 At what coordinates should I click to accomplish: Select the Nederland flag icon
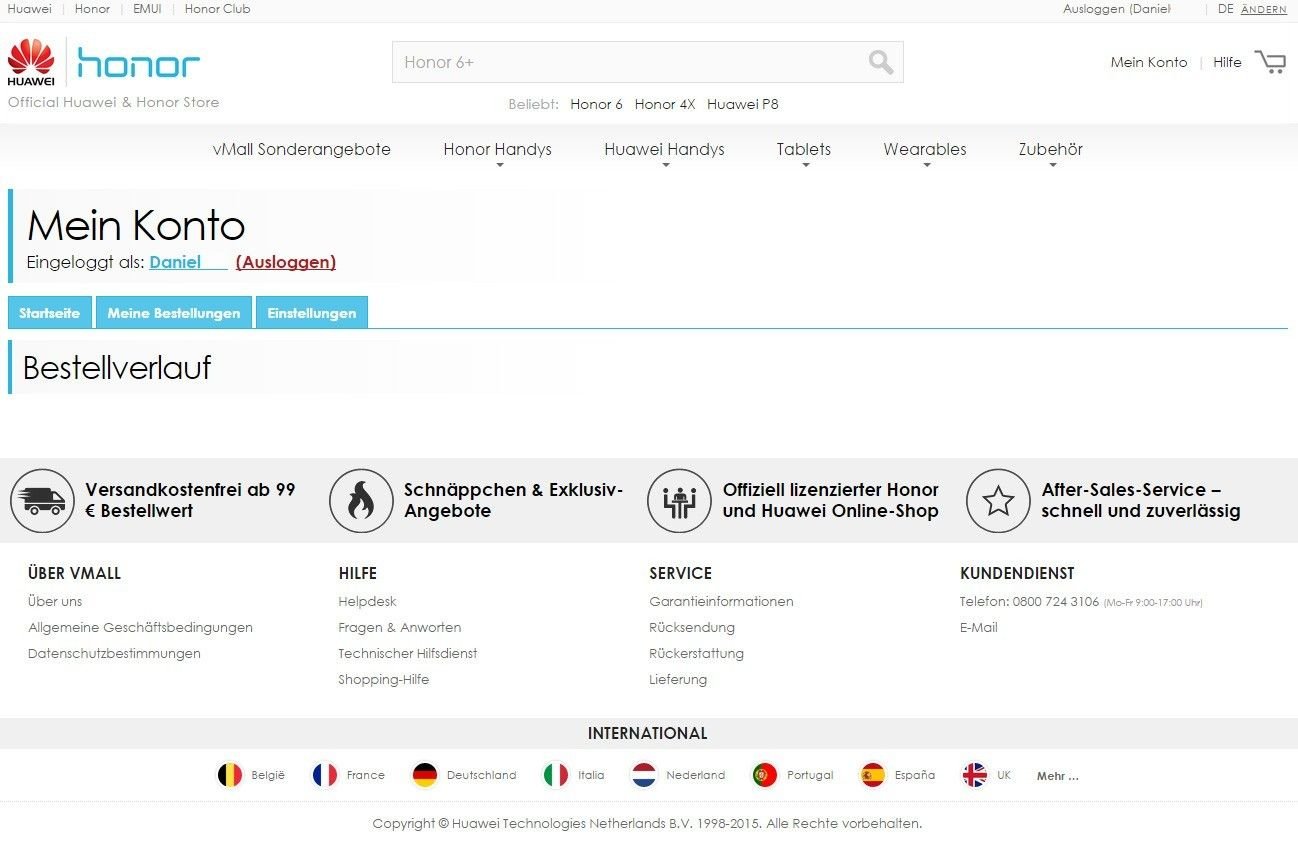[x=644, y=775]
